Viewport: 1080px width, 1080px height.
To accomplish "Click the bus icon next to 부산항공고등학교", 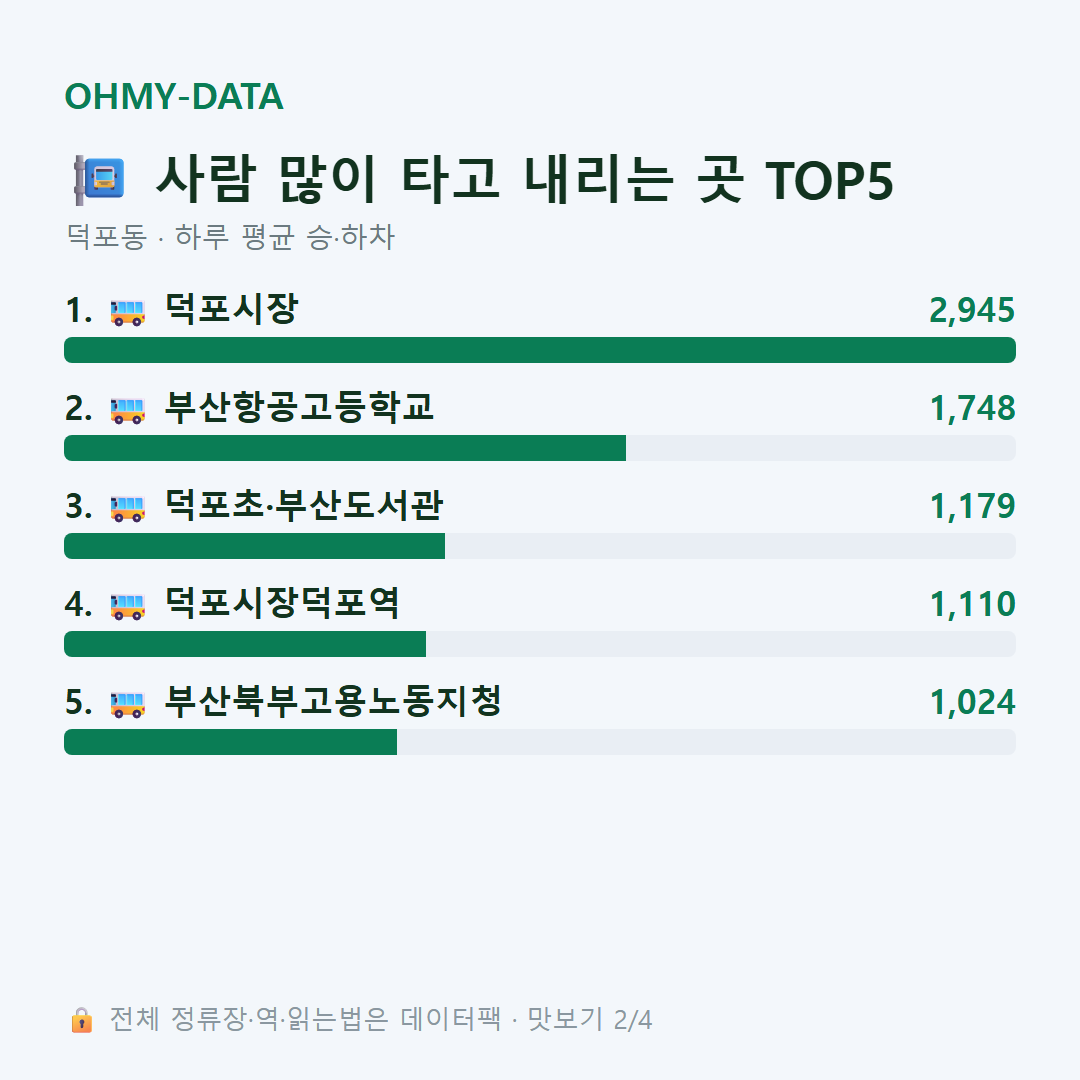I will click(128, 410).
